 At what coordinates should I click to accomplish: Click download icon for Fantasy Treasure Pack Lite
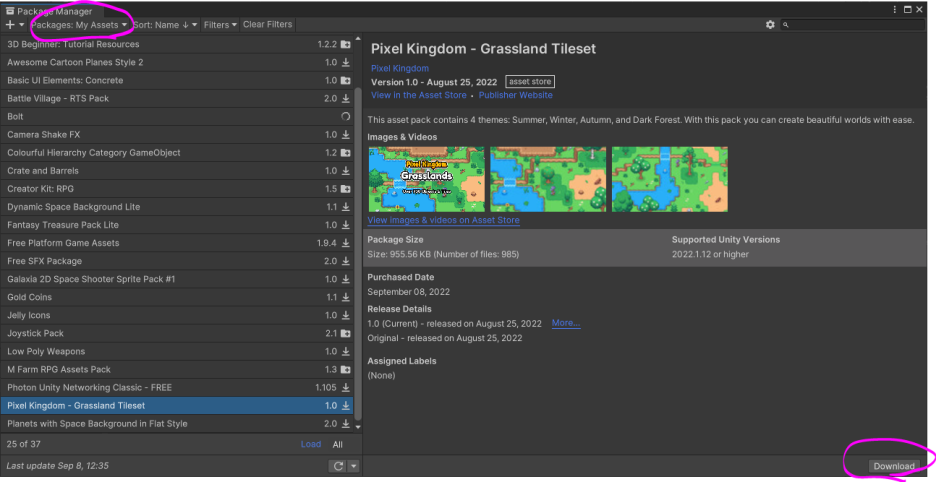(346, 225)
